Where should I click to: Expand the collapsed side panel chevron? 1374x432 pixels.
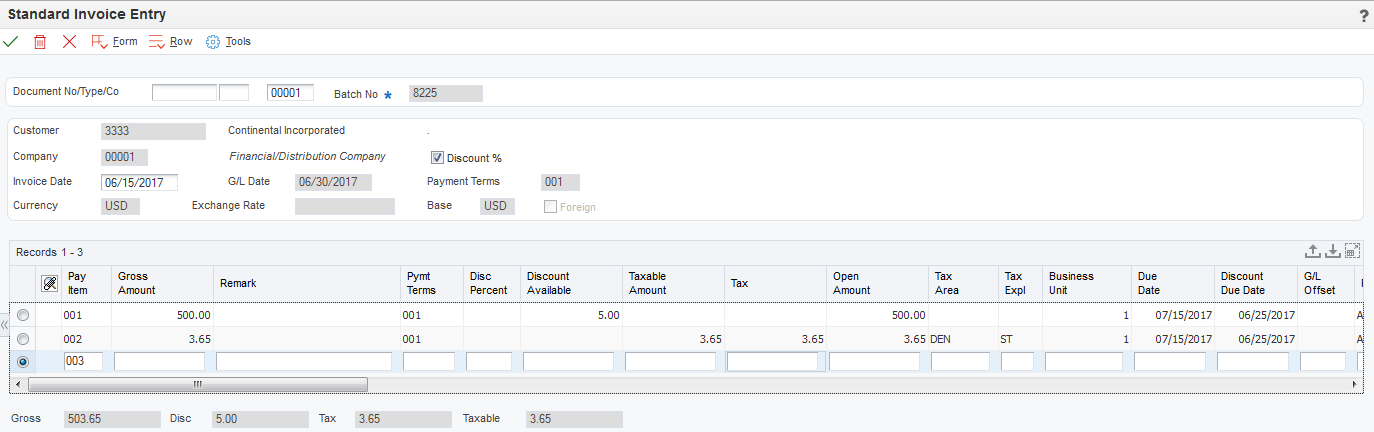tap(4, 326)
